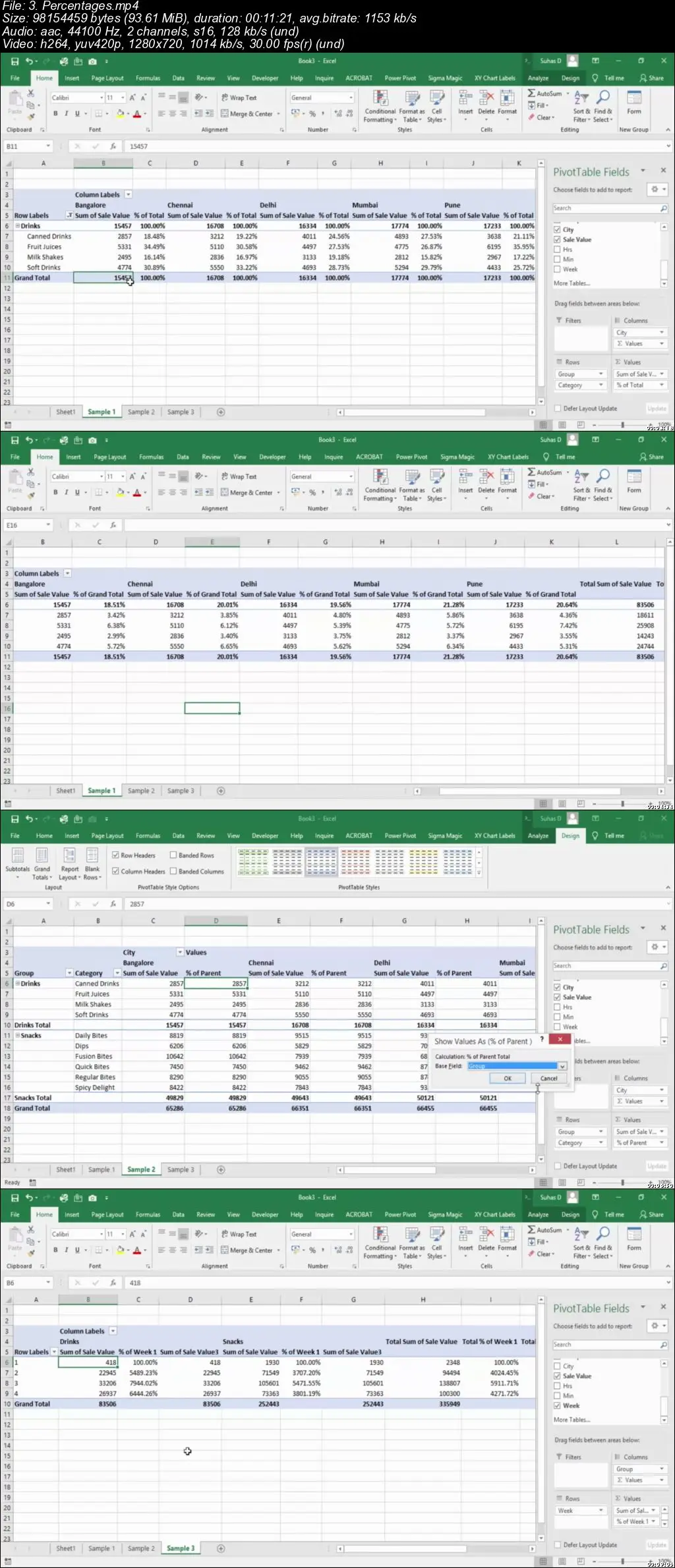The image size is (675, 1568).
Task: Click Bold in the window showing cell B11
Action: [55, 114]
